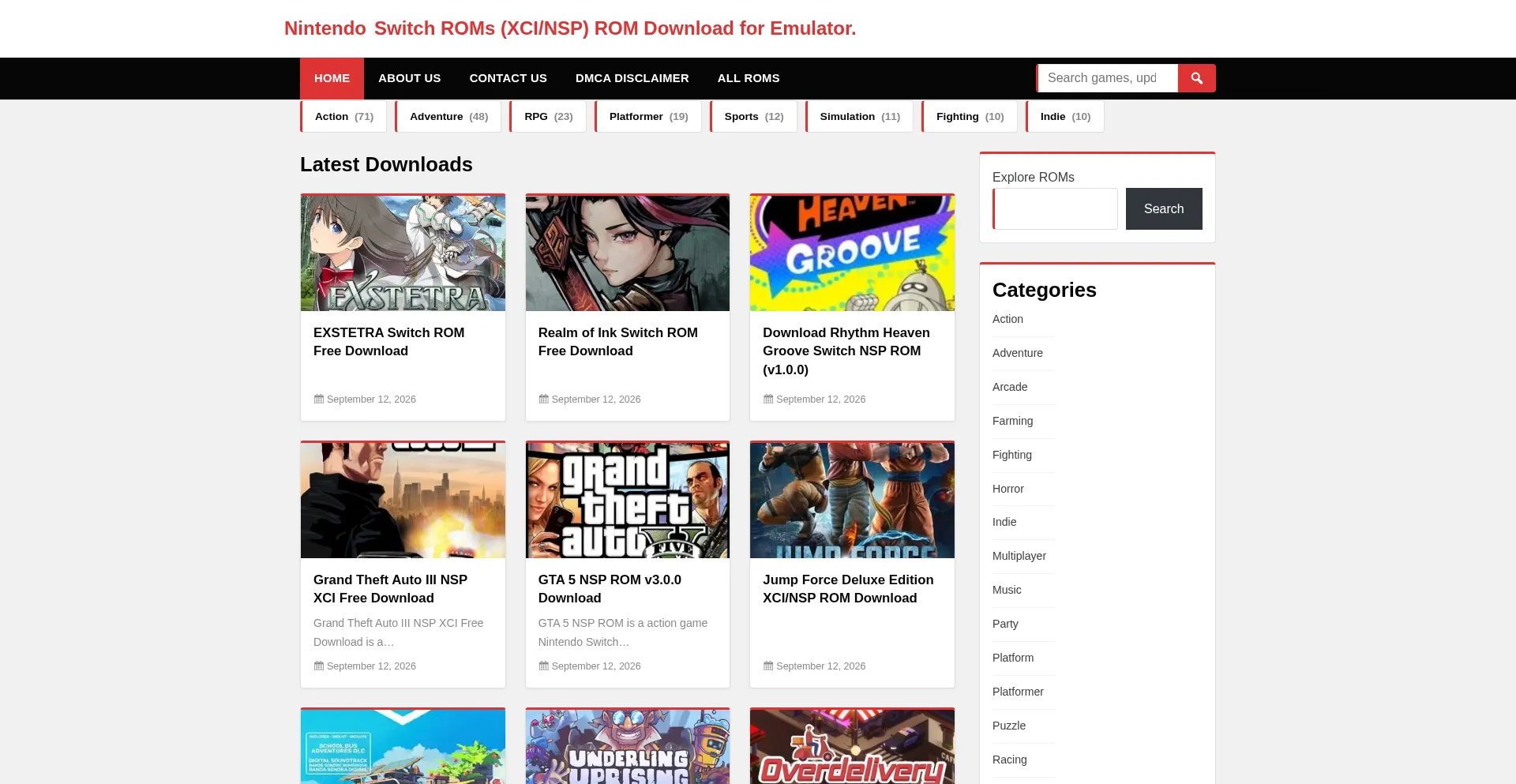Image resolution: width=1516 pixels, height=784 pixels.
Task: Open the HOME nav item
Action: click(x=332, y=78)
